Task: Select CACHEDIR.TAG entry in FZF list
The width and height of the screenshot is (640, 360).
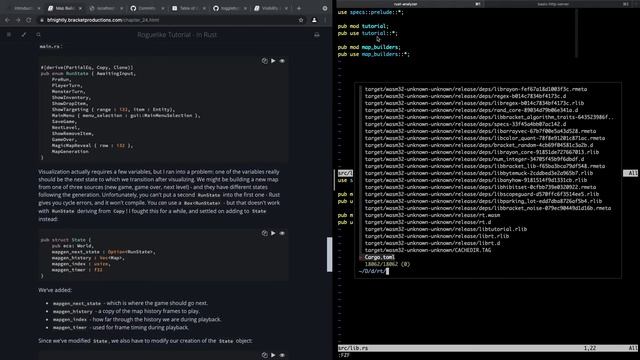Action: click(428, 250)
